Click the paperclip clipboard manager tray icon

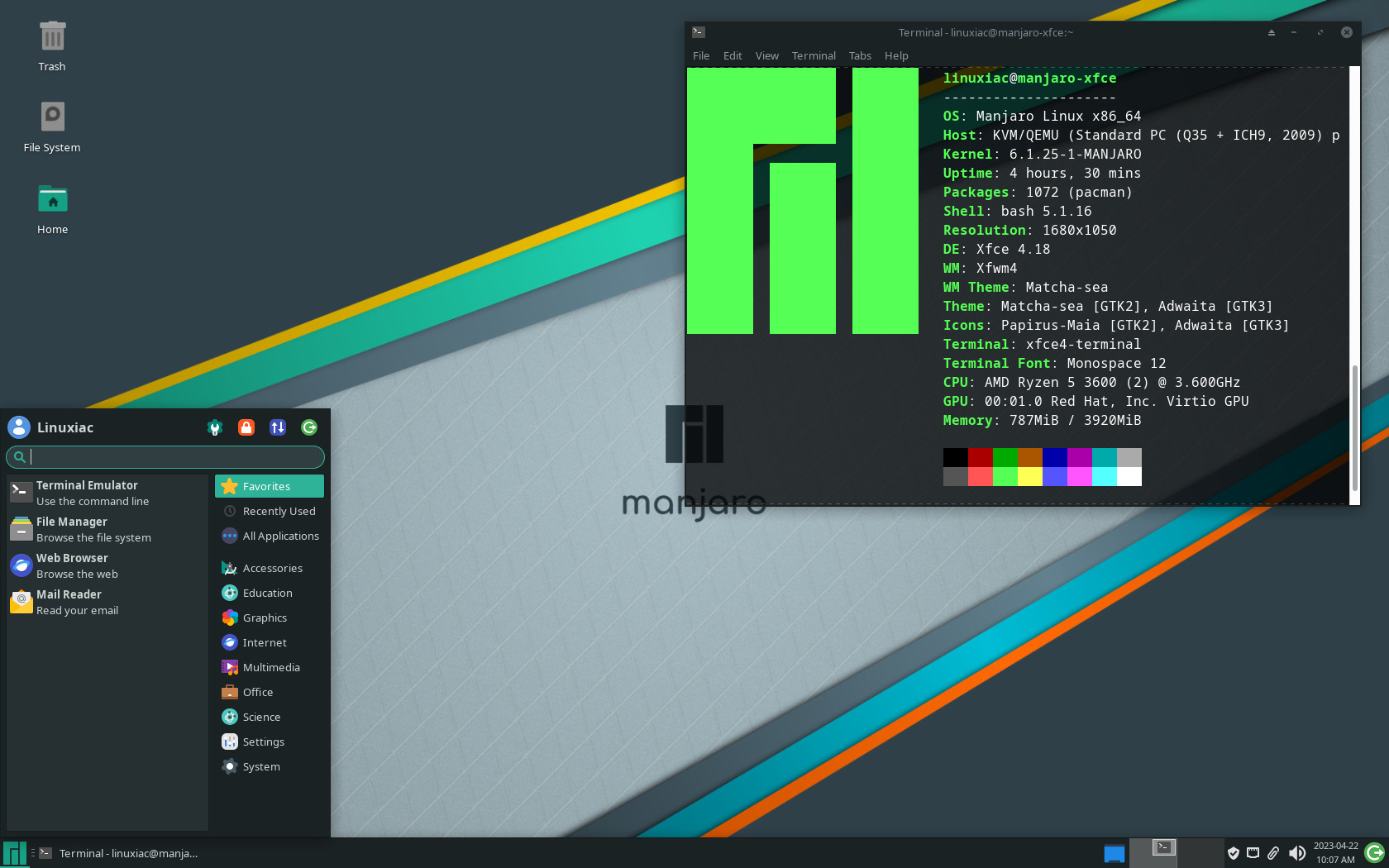click(1273, 853)
